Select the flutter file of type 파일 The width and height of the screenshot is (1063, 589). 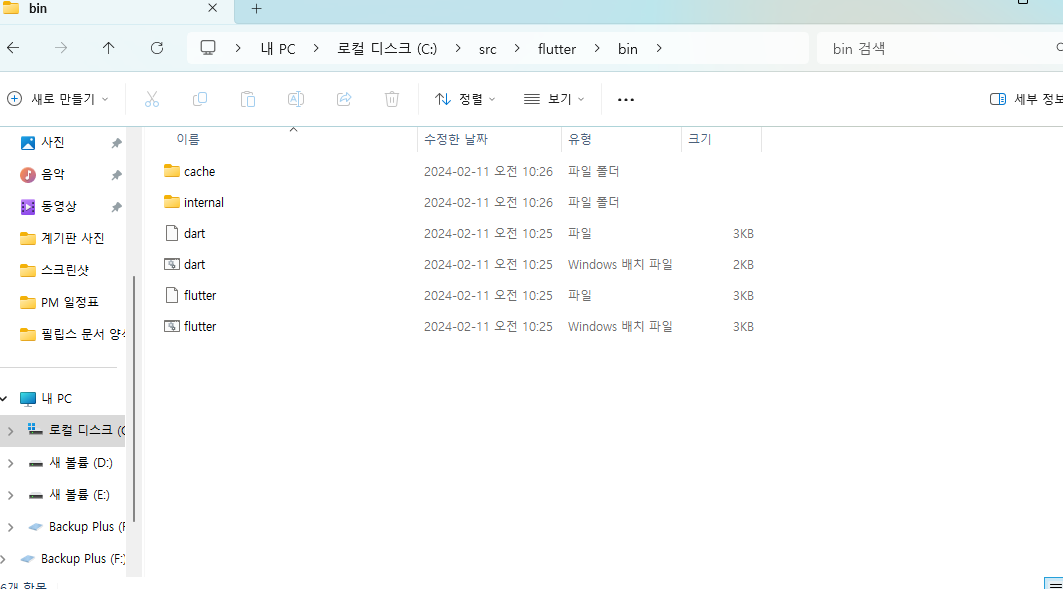(x=199, y=296)
